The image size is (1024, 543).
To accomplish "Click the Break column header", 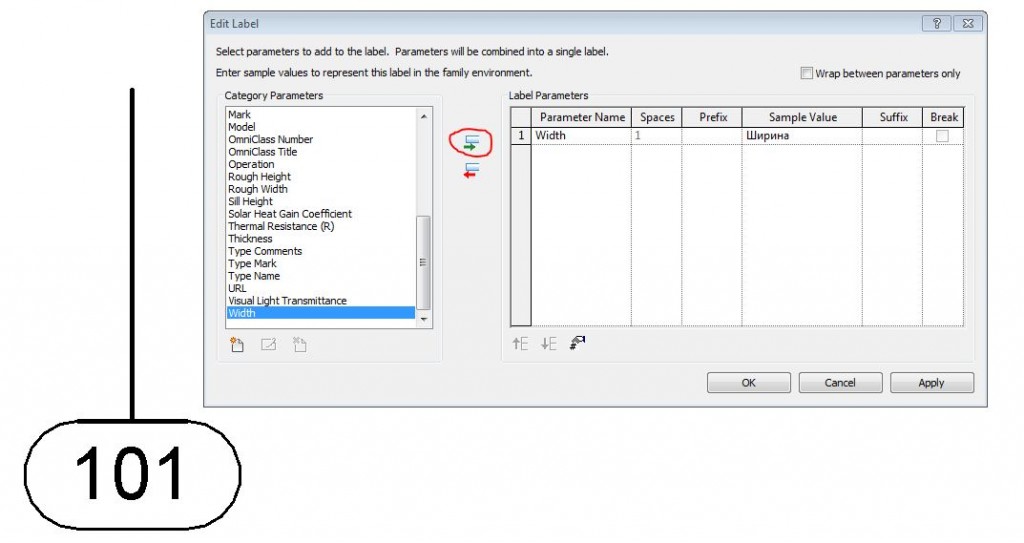I will coord(943,117).
